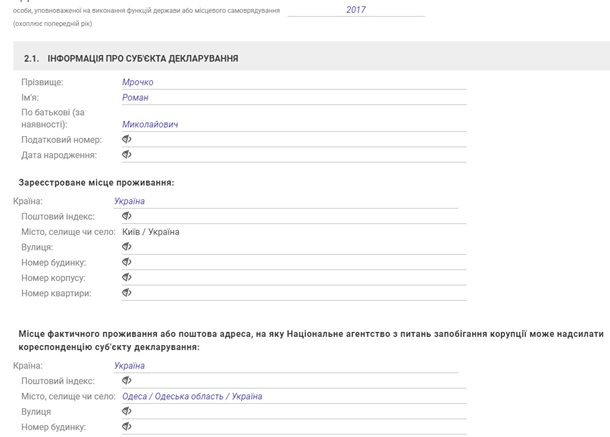Click hidden icon for actual residence Номер будинку
The width and height of the screenshot is (610, 437).
(x=127, y=427)
